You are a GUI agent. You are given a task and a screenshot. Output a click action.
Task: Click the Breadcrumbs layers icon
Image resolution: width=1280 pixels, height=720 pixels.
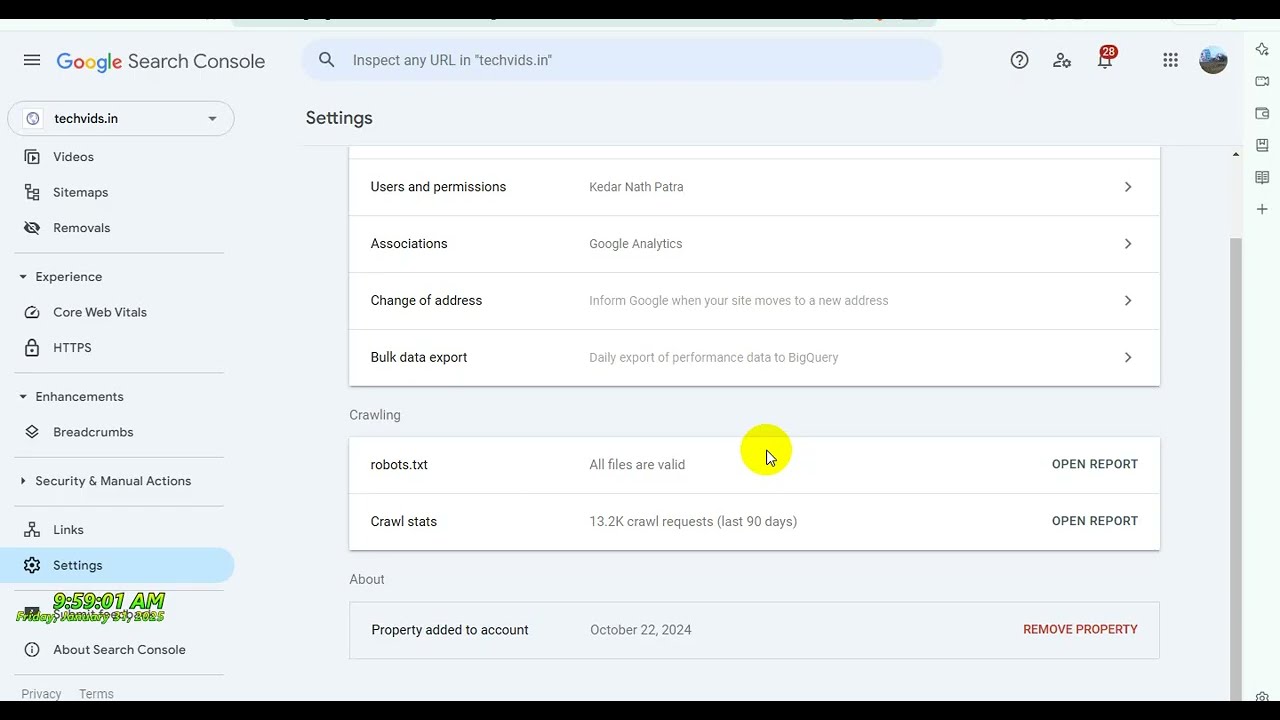click(32, 432)
